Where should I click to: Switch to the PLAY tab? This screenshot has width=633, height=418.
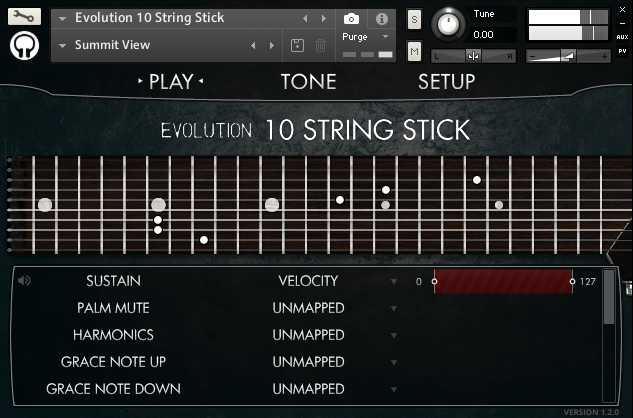point(171,82)
